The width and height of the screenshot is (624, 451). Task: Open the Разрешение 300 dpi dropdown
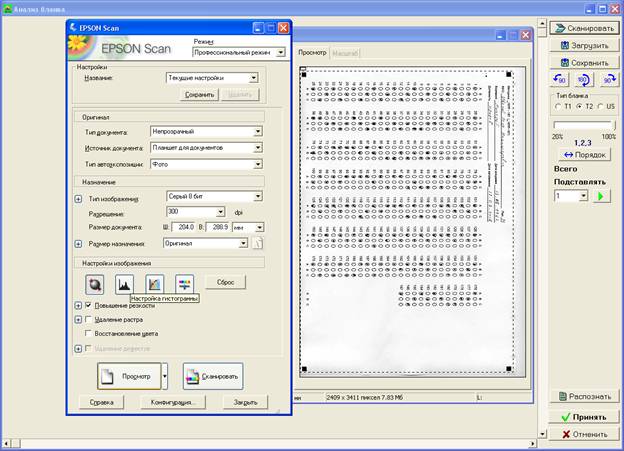pos(195,212)
